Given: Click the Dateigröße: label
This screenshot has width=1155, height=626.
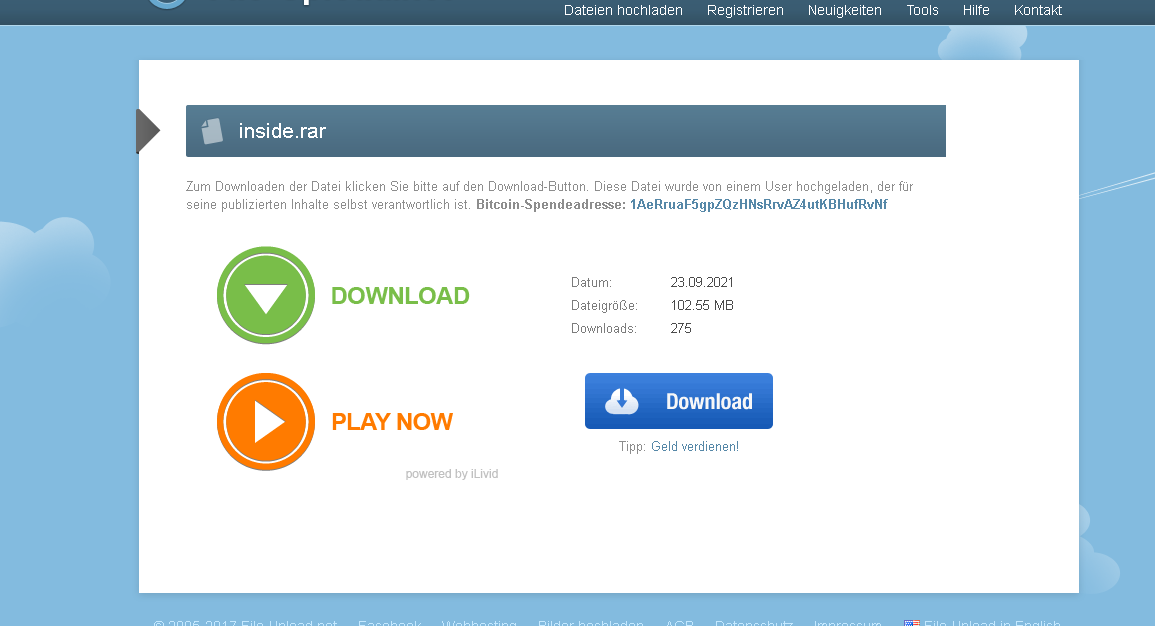Looking at the screenshot, I should point(604,305).
